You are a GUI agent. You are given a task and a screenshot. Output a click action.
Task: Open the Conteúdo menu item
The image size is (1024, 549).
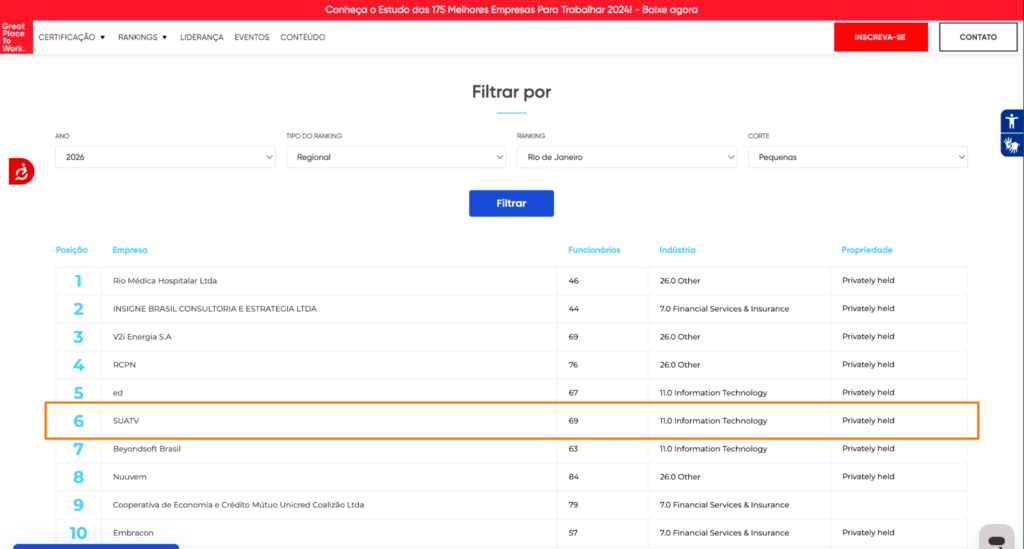[x=302, y=37]
